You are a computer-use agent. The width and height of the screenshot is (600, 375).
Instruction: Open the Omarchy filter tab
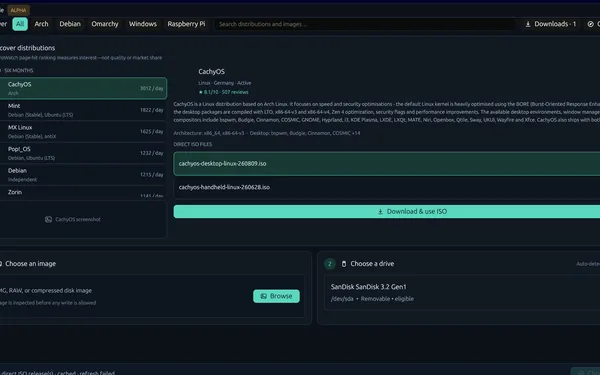click(x=105, y=24)
